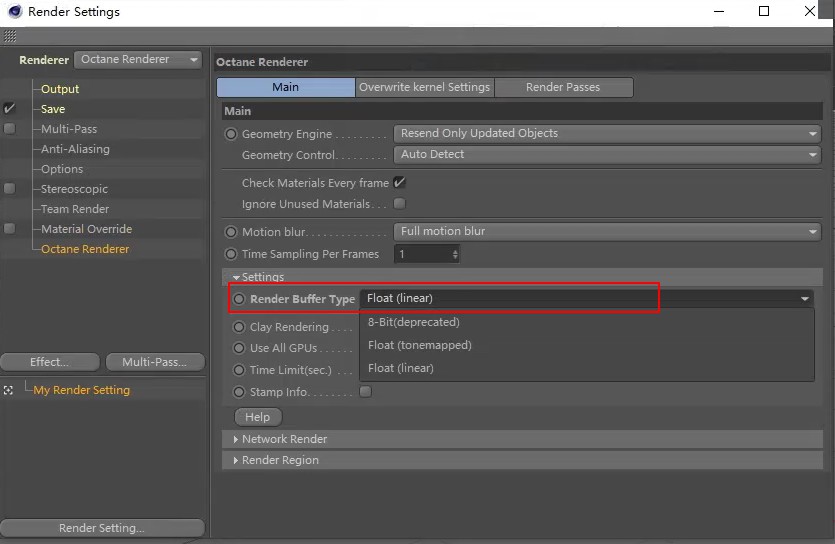Click the Time Sampling Per Frames radio dot
The image size is (835, 544).
pos(231,254)
